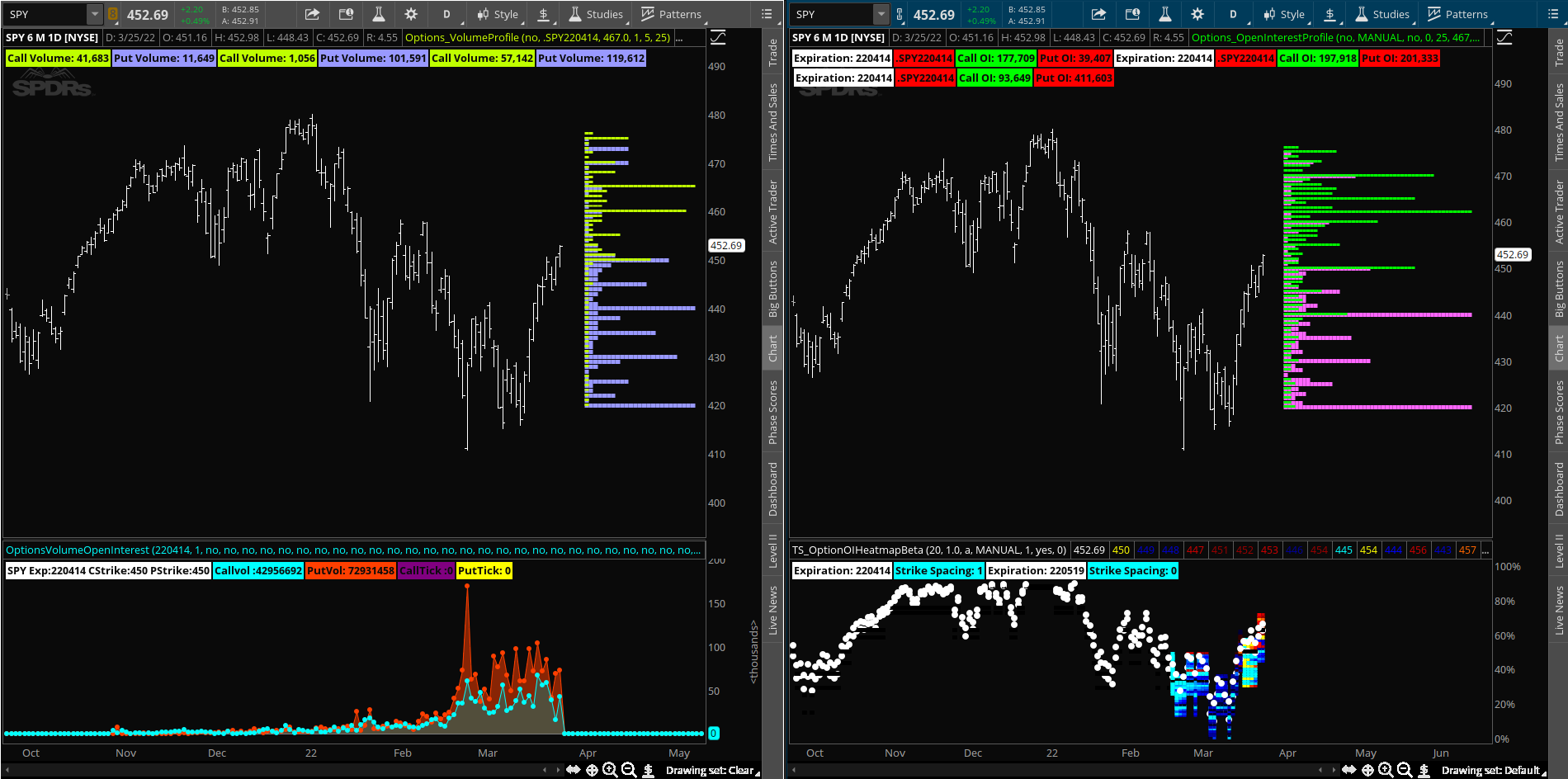Click the Options_VolumeProfile study label
Image resolution: width=1568 pixels, height=779 pixels.
coord(538,38)
